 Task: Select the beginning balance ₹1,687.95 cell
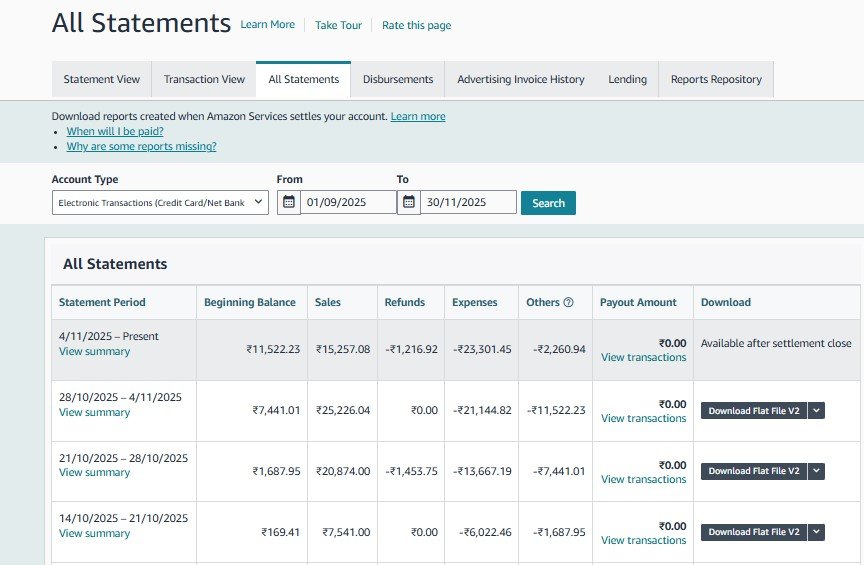(x=277, y=471)
